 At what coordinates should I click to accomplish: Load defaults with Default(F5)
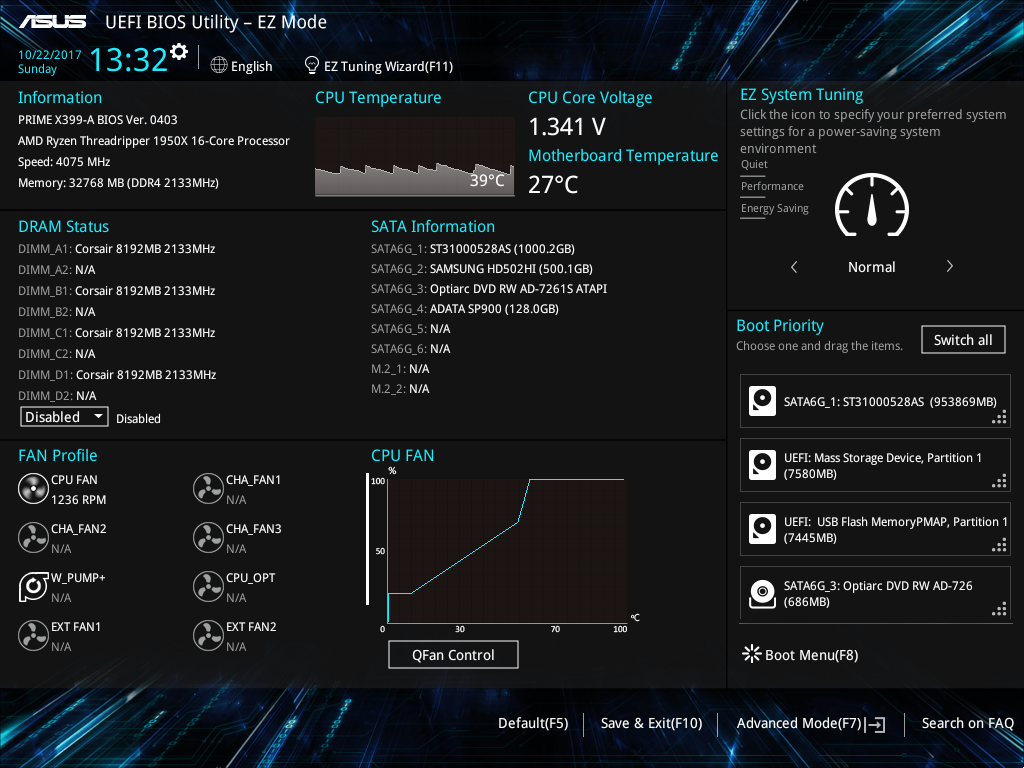(533, 724)
